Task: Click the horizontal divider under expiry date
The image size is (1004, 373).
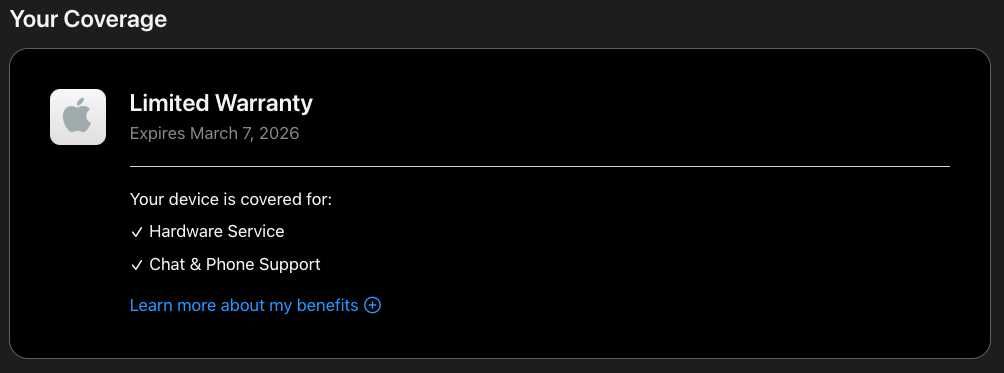Action: coord(540,166)
